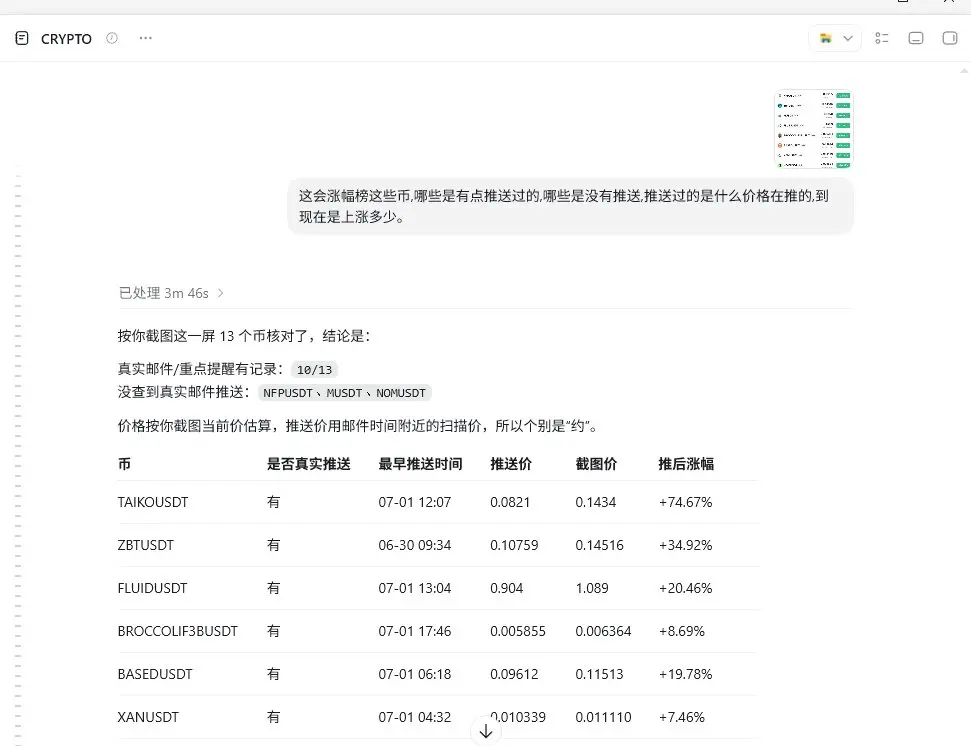Toggle the bottom panel layout icon
This screenshot has width=971, height=746.
(x=916, y=38)
